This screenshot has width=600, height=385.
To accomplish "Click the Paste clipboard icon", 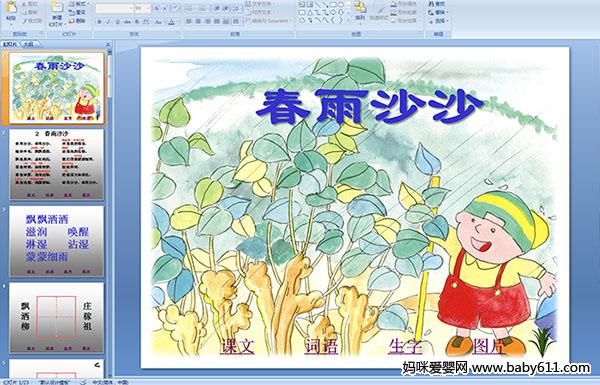I will tap(11, 11).
